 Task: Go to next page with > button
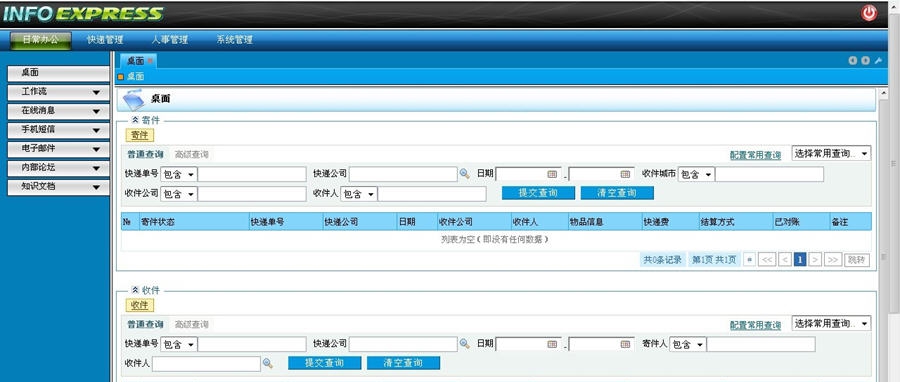click(x=815, y=260)
